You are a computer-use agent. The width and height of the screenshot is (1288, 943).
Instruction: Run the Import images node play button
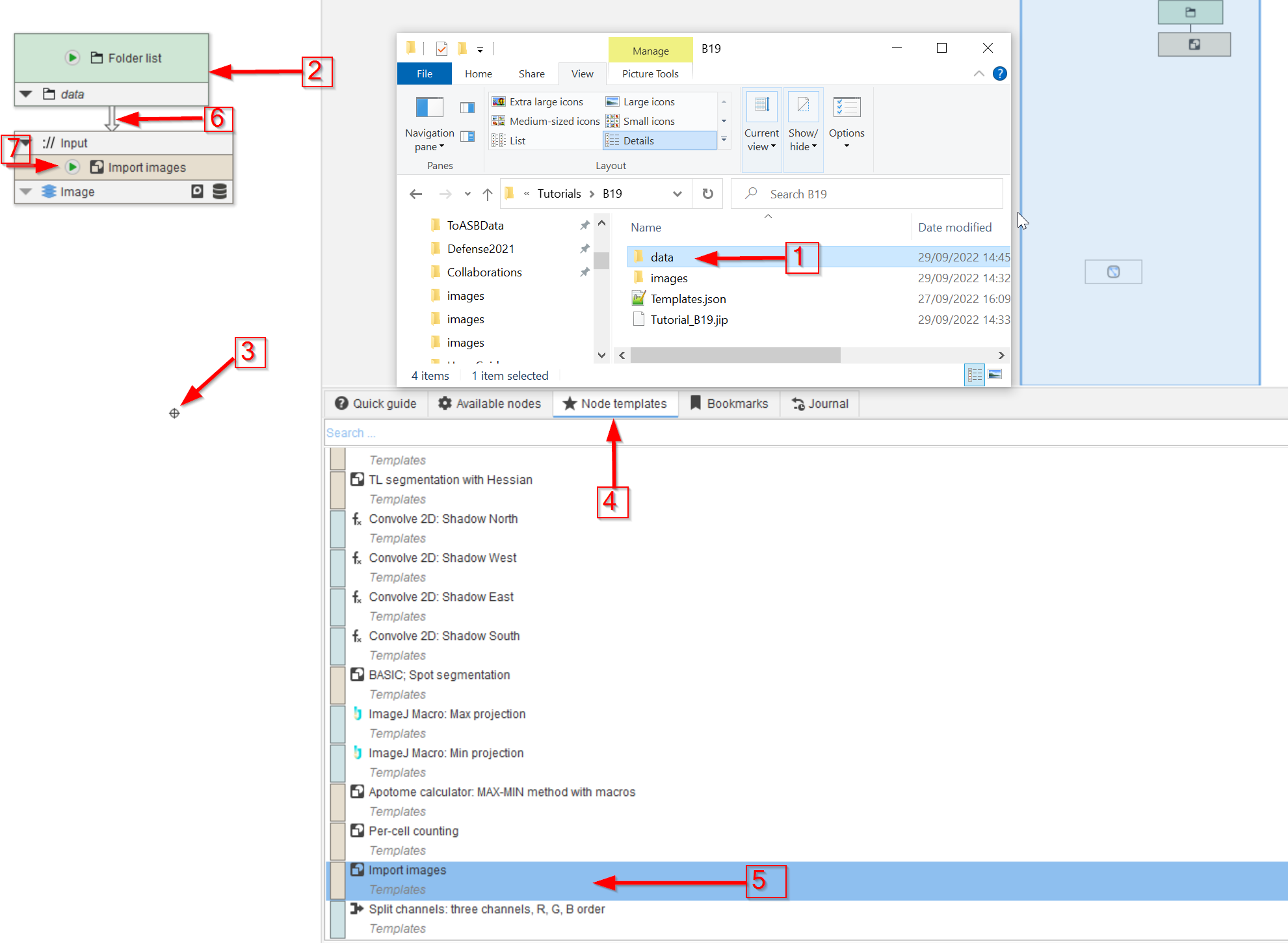tap(72, 167)
